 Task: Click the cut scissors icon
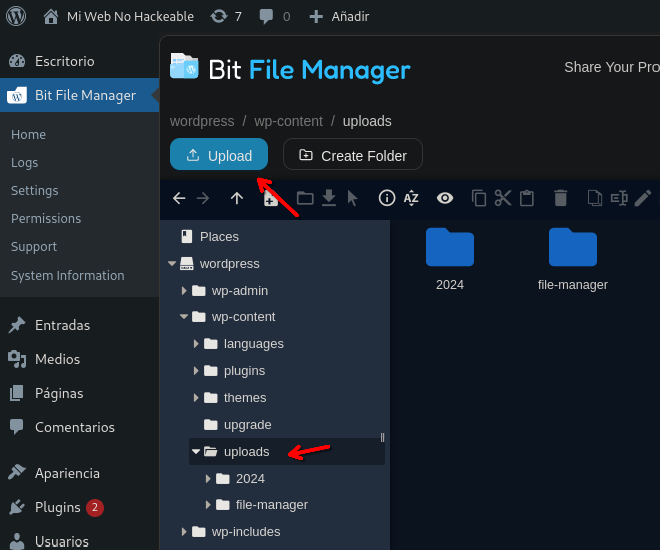click(503, 198)
